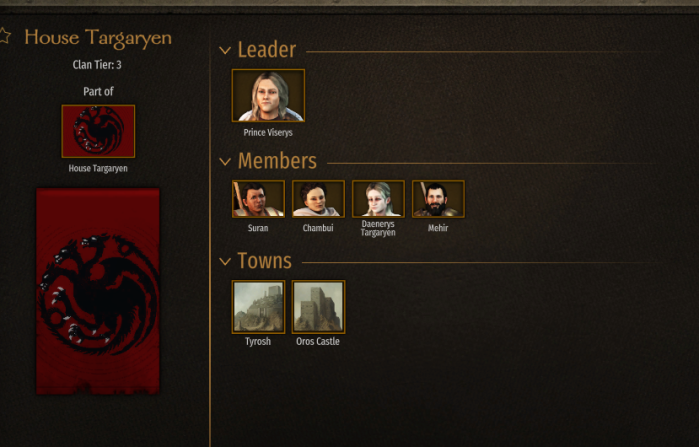Click the large red dragon banner
The width and height of the screenshot is (699, 447).
(98, 291)
